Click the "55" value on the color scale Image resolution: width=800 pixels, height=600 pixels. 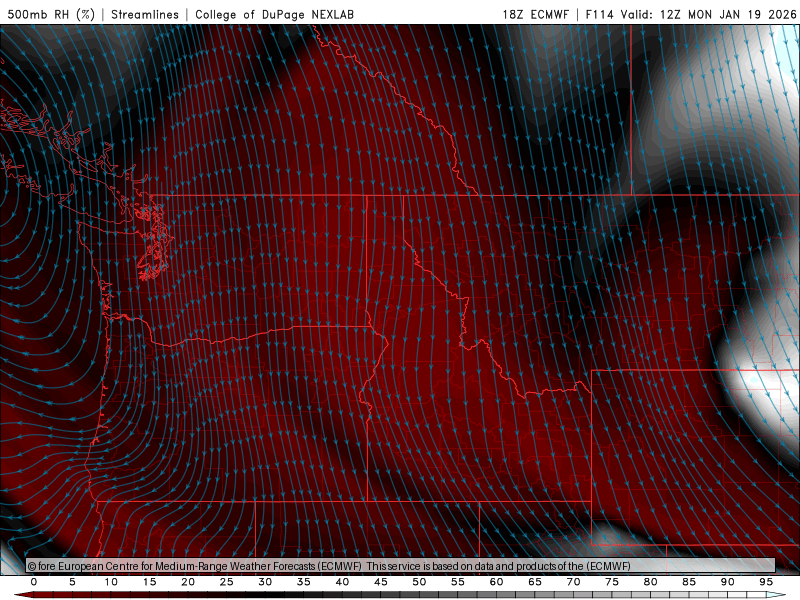[458, 582]
